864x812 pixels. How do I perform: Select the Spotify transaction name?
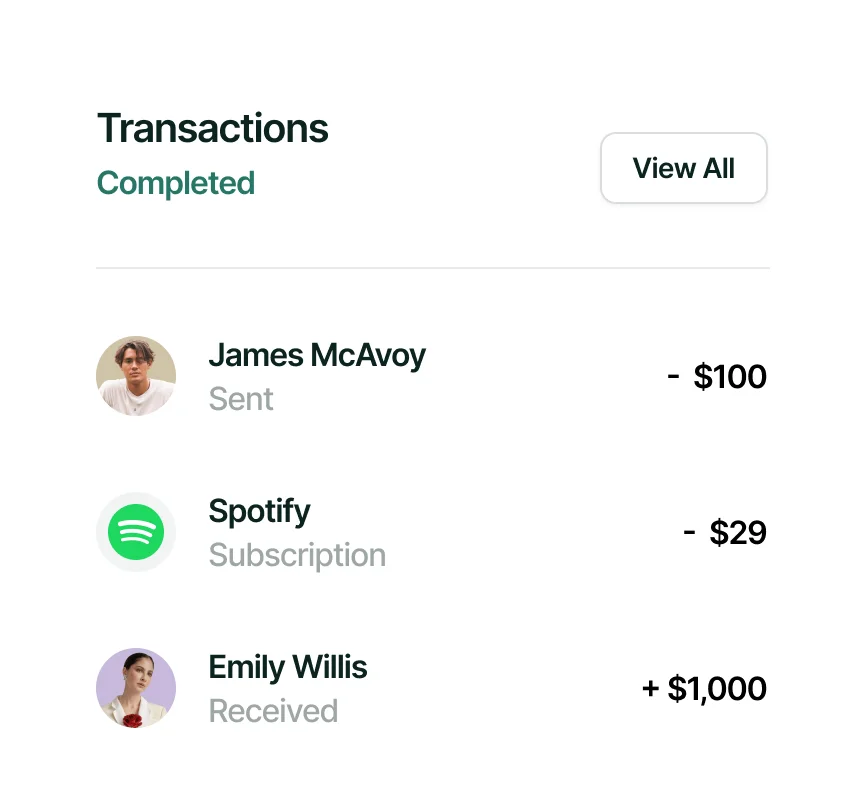pos(259,511)
